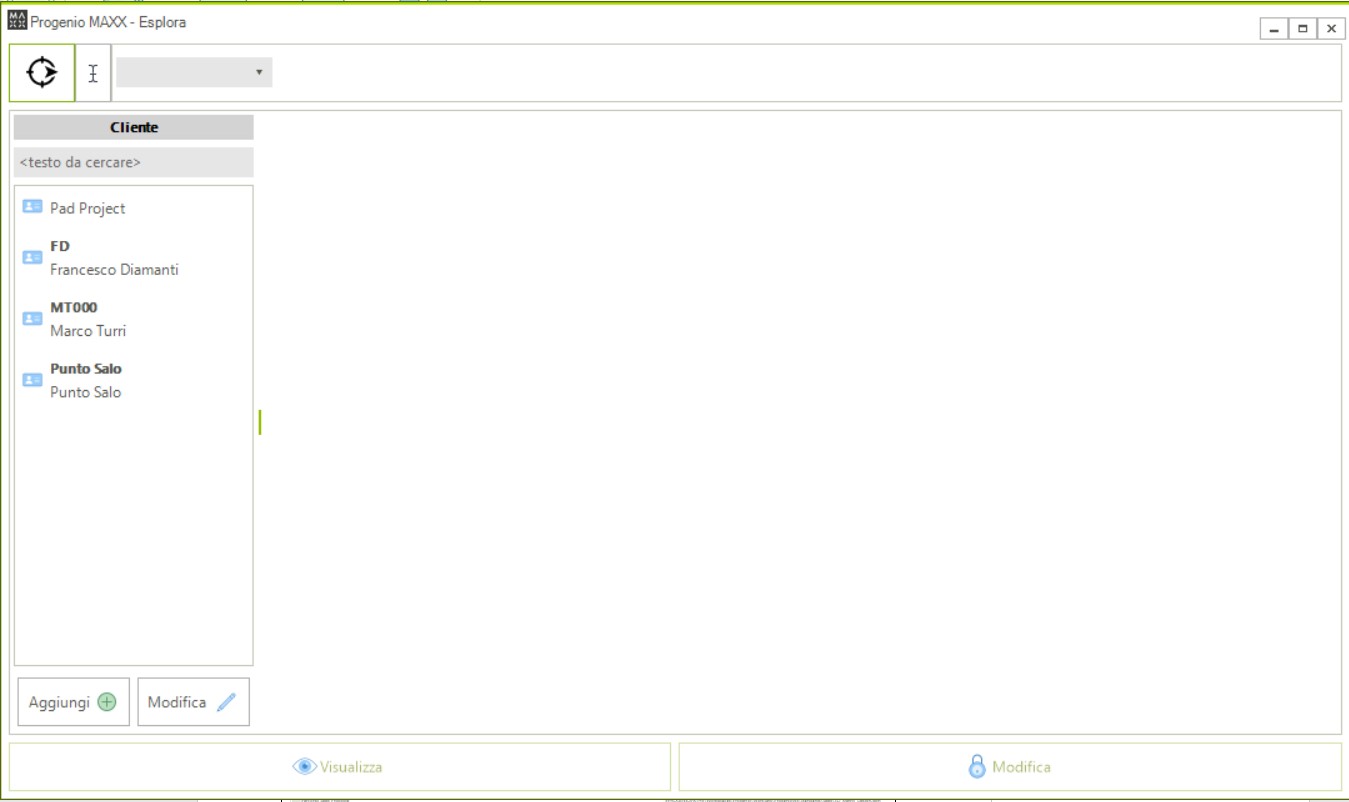
Task: Select the Marco Turri client entry
Action: click(134, 319)
